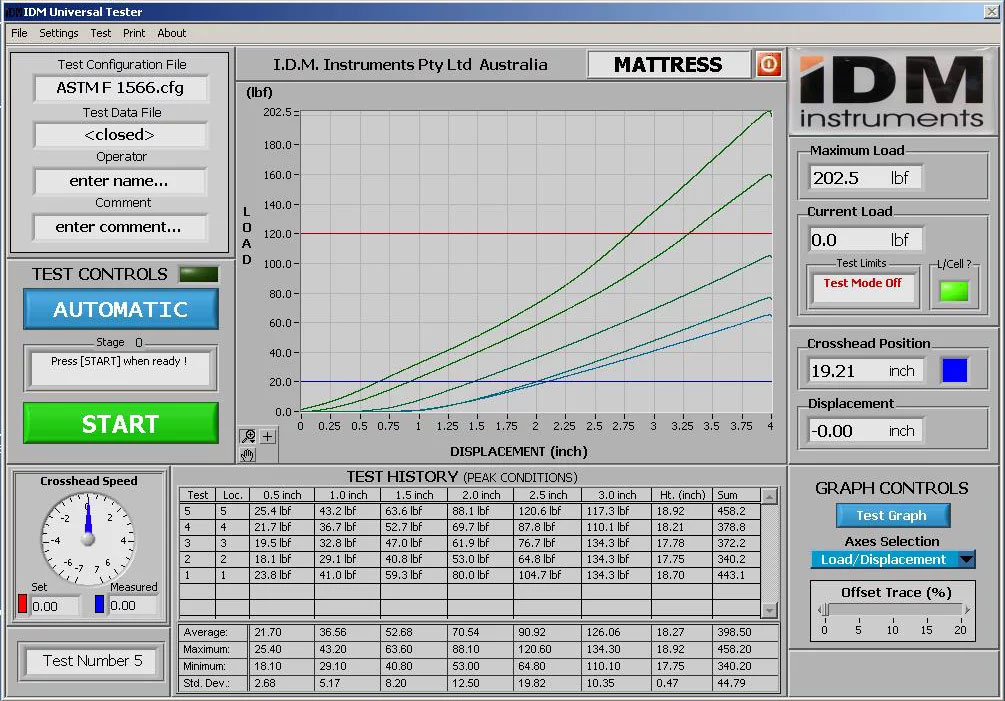Click the Offset Trace right arrow
The height and width of the screenshot is (701, 1005).
pos(967,609)
